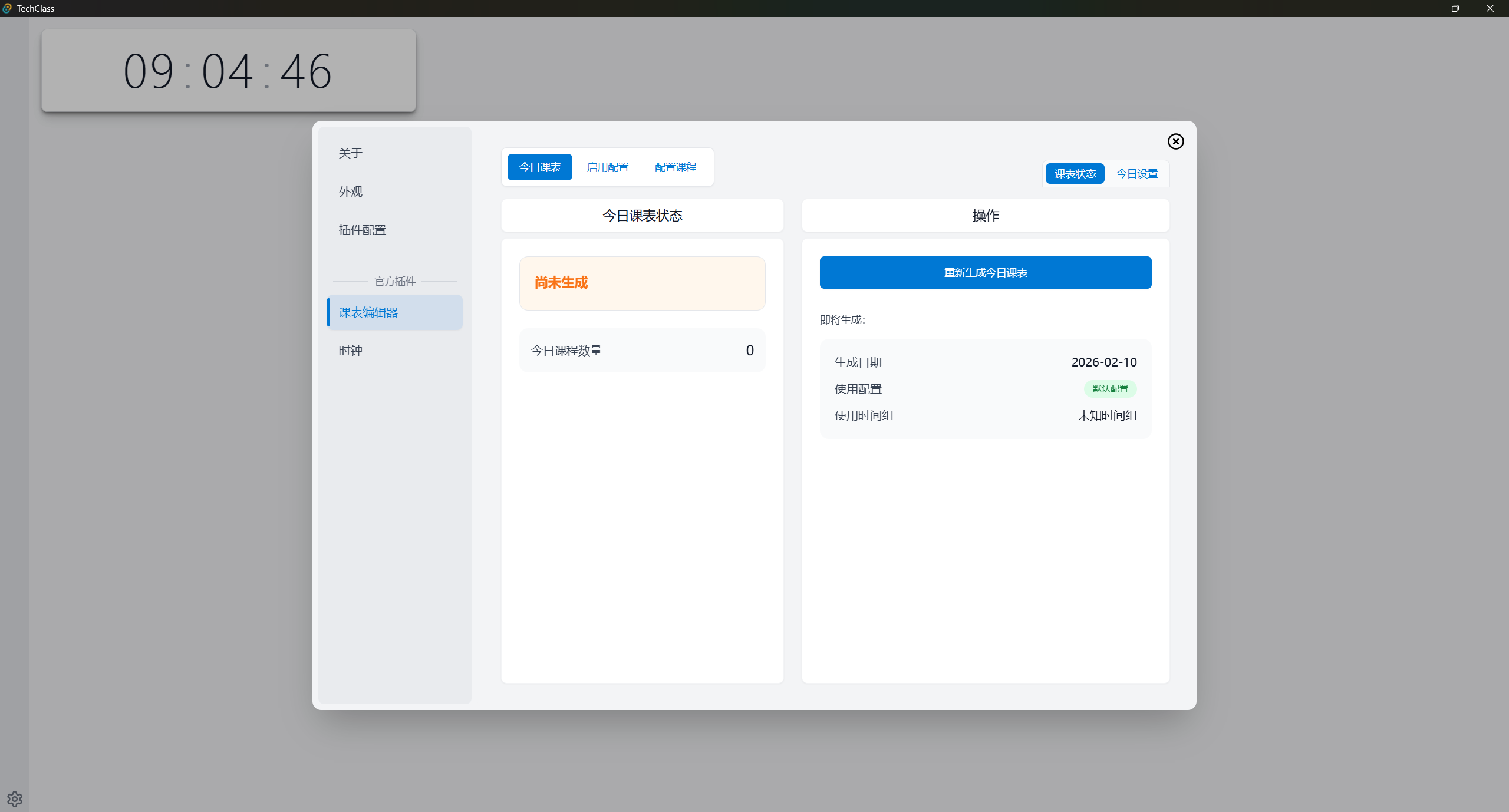
Task: Open the 外观 settings page
Action: pyautogui.click(x=350, y=192)
